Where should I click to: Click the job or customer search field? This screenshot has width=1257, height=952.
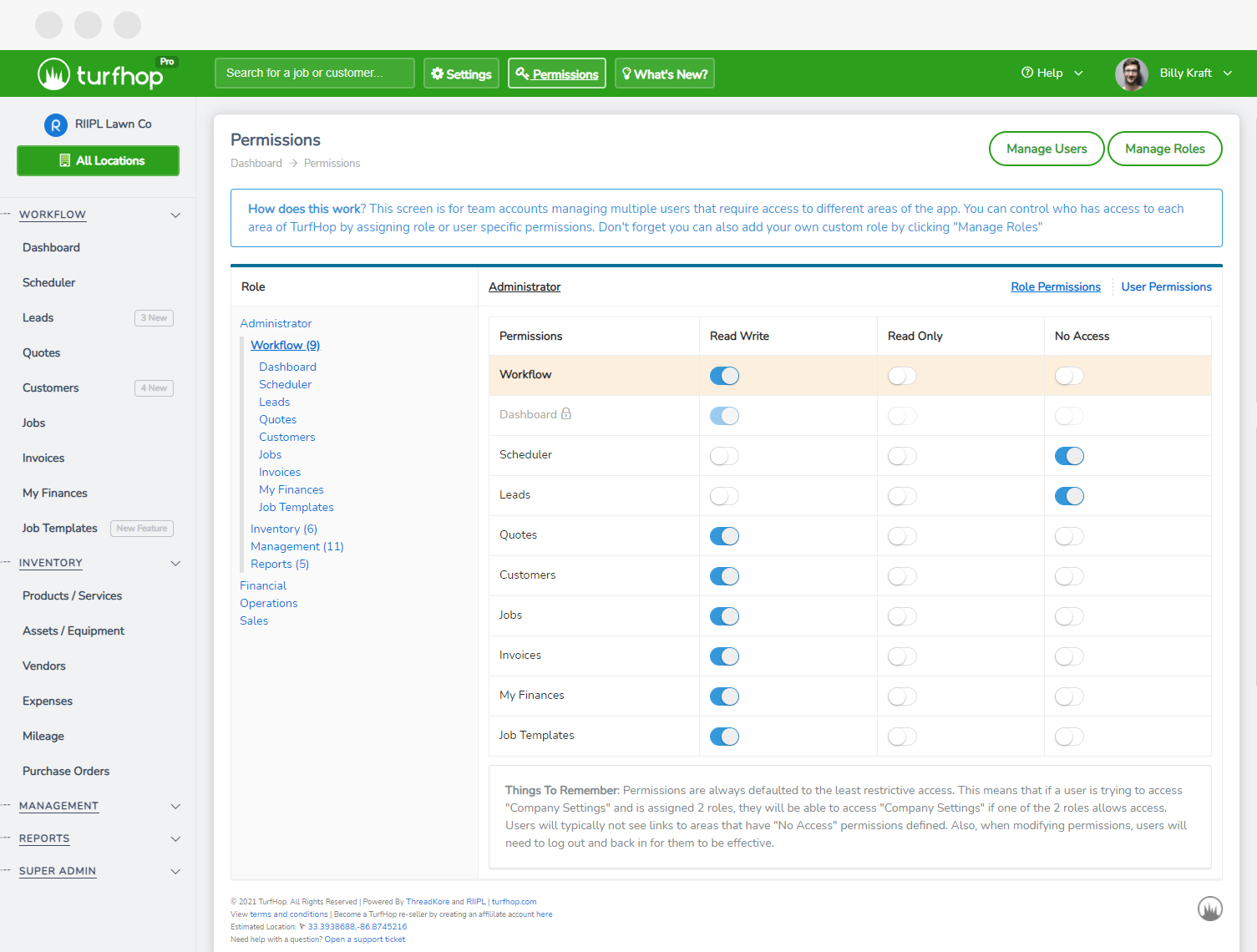(x=314, y=73)
